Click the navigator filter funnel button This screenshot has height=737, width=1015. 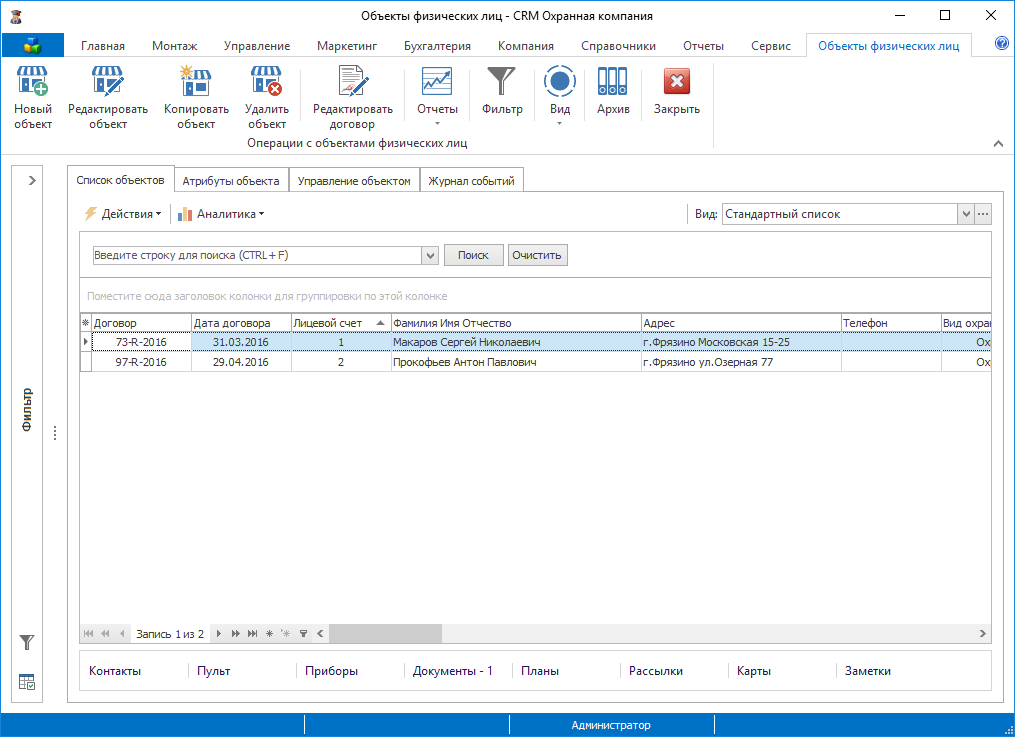click(303, 633)
